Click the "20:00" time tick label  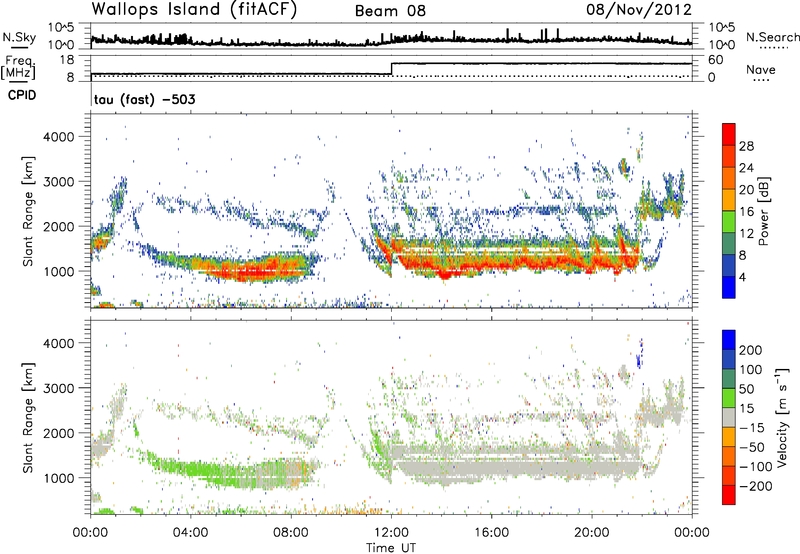point(592,533)
